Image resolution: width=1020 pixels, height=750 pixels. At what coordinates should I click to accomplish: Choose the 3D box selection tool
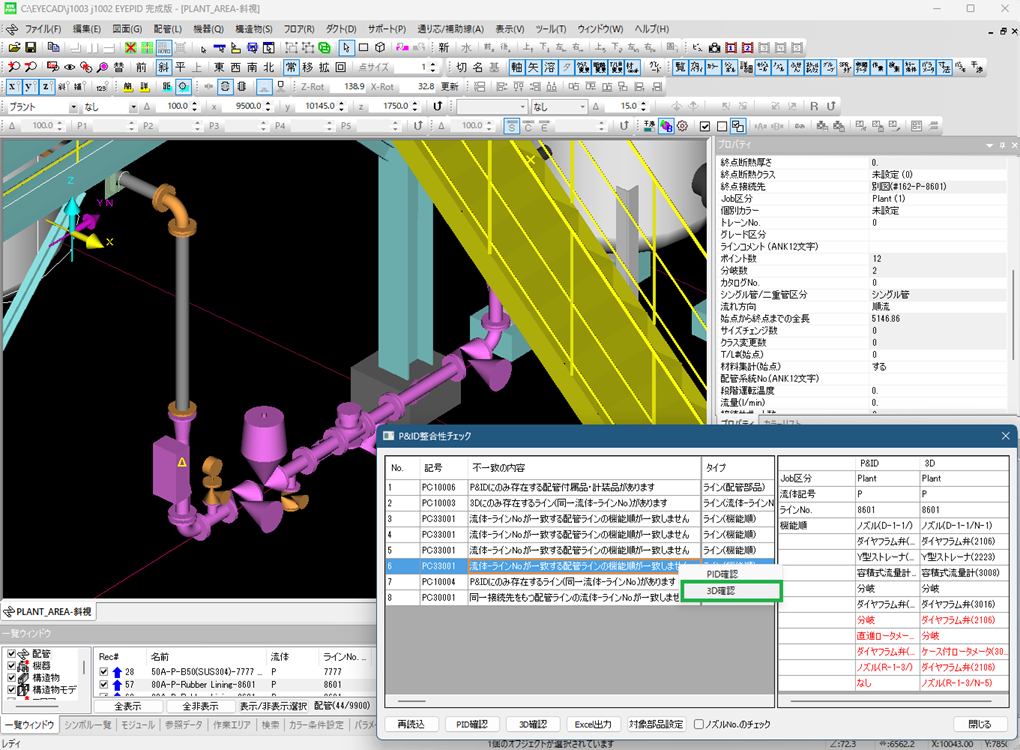381,47
